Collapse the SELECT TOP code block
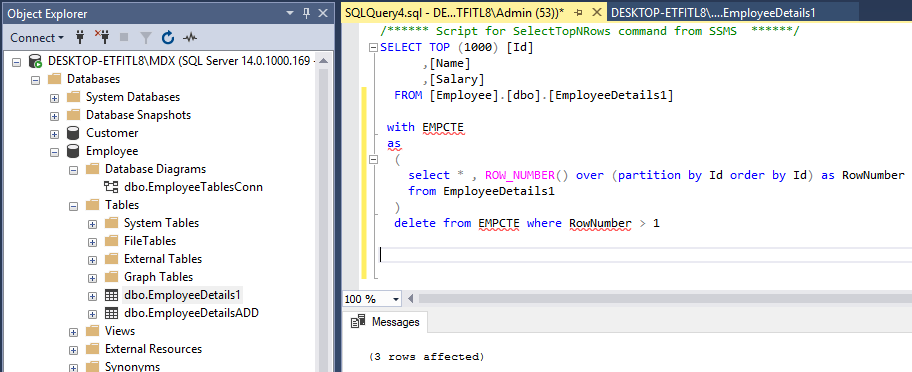This screenshot has height=372, width=912. (x=373, y=48)
